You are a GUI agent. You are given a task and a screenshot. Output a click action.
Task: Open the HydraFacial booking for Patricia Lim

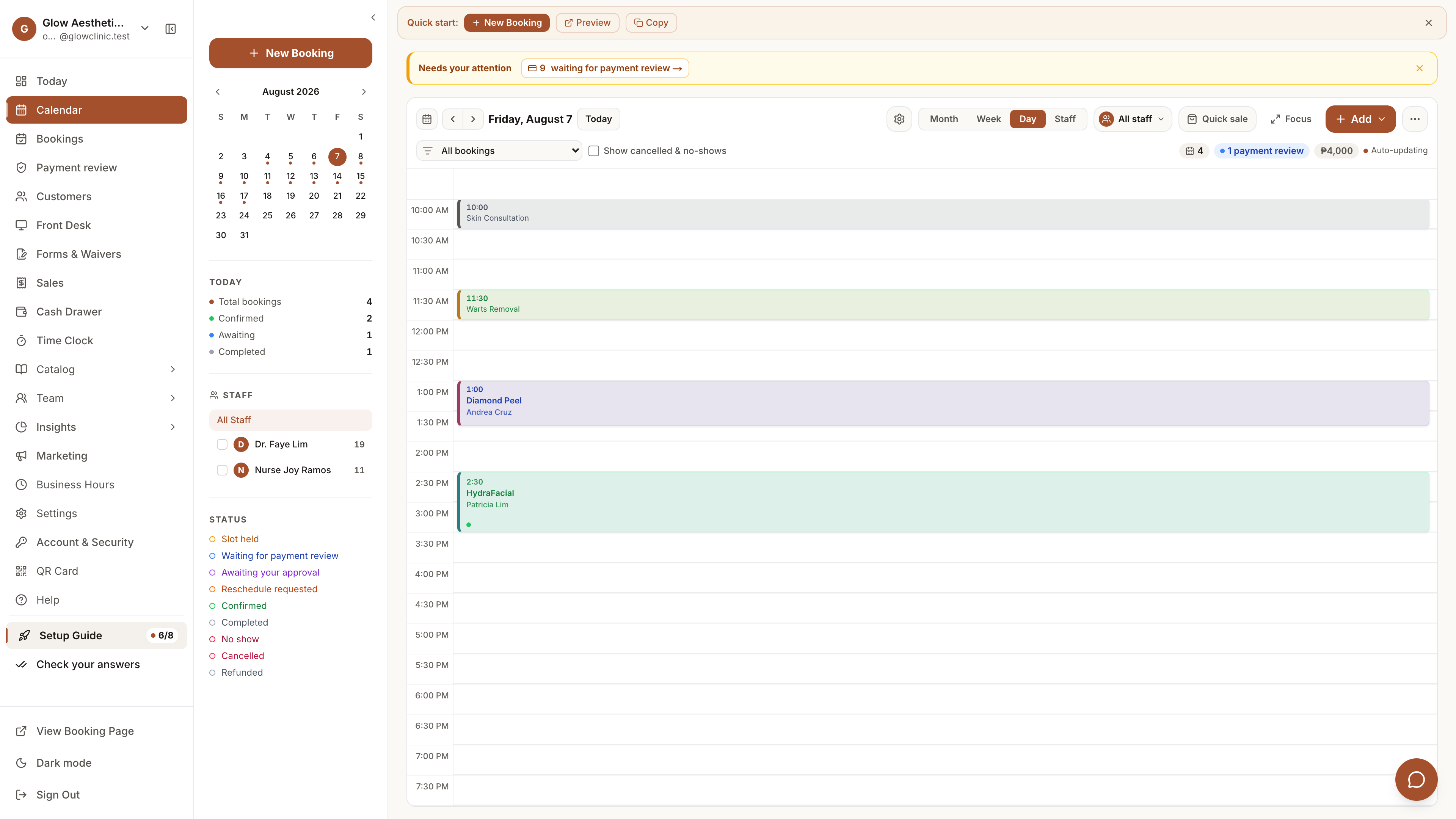[x=943, y=502]
